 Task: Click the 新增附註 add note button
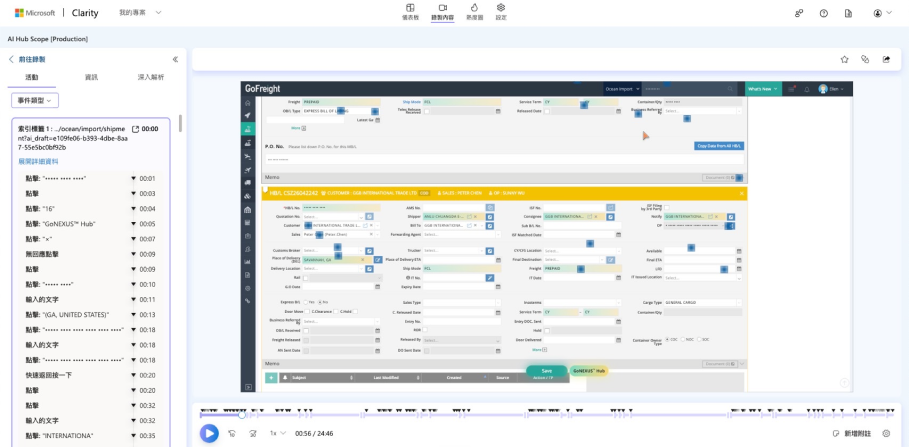[852, 433]
